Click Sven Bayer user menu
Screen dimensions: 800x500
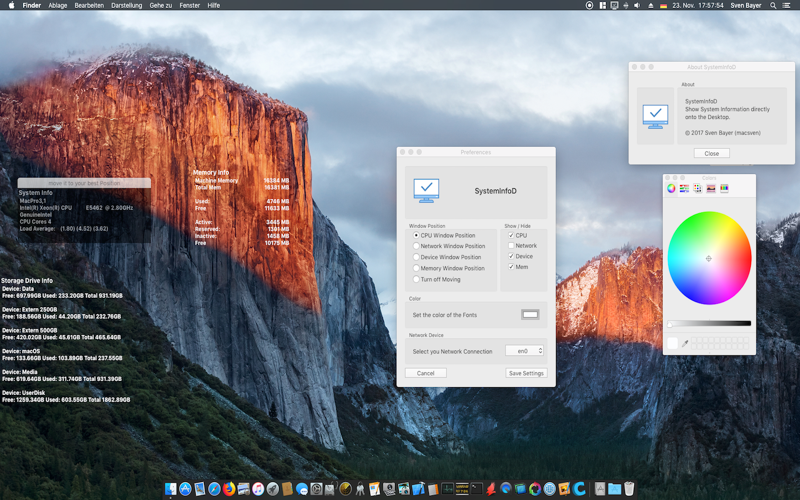[x=745, y=5]
